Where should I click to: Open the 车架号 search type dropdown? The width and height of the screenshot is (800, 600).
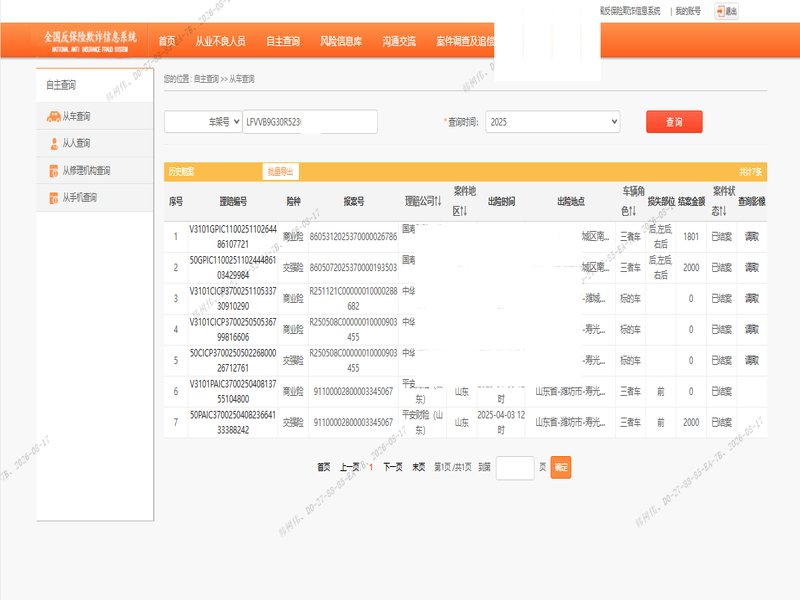(203, 122)
